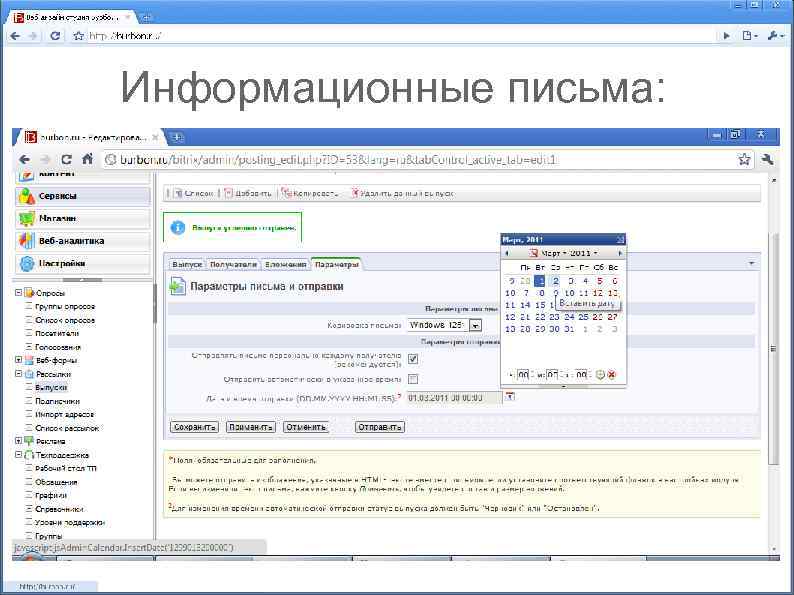The image size is (794, 595).
Task: Toggle send letter personally to each recipient checkbox
Action: 413,359
